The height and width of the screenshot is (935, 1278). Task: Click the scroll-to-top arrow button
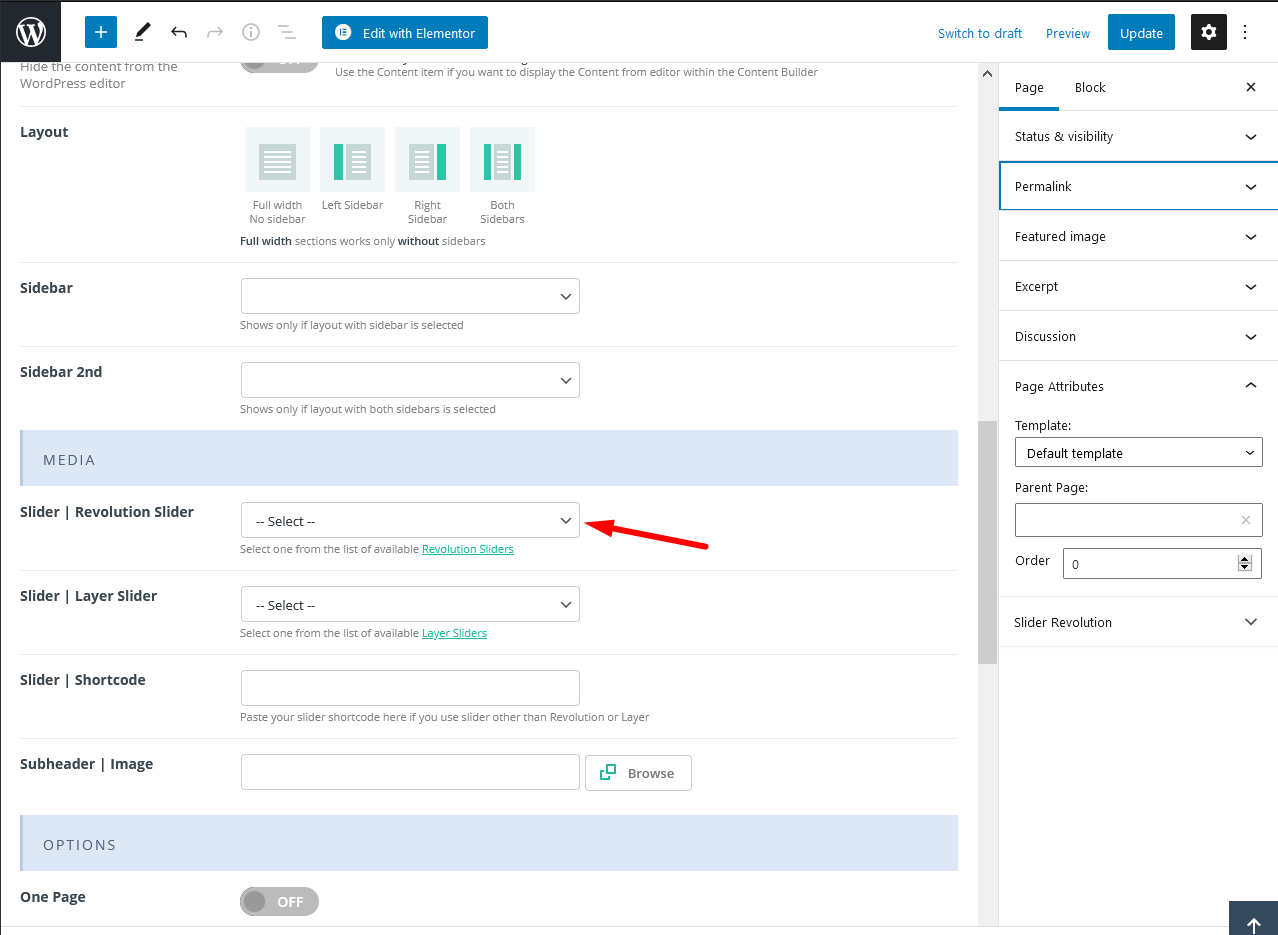pyautogui.click(x=1254, y=919)
